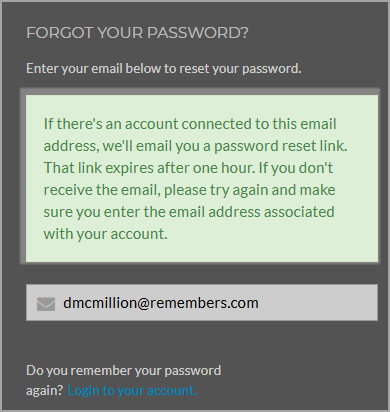
Task: Click the empty area right of the email text
Action: 317,303
